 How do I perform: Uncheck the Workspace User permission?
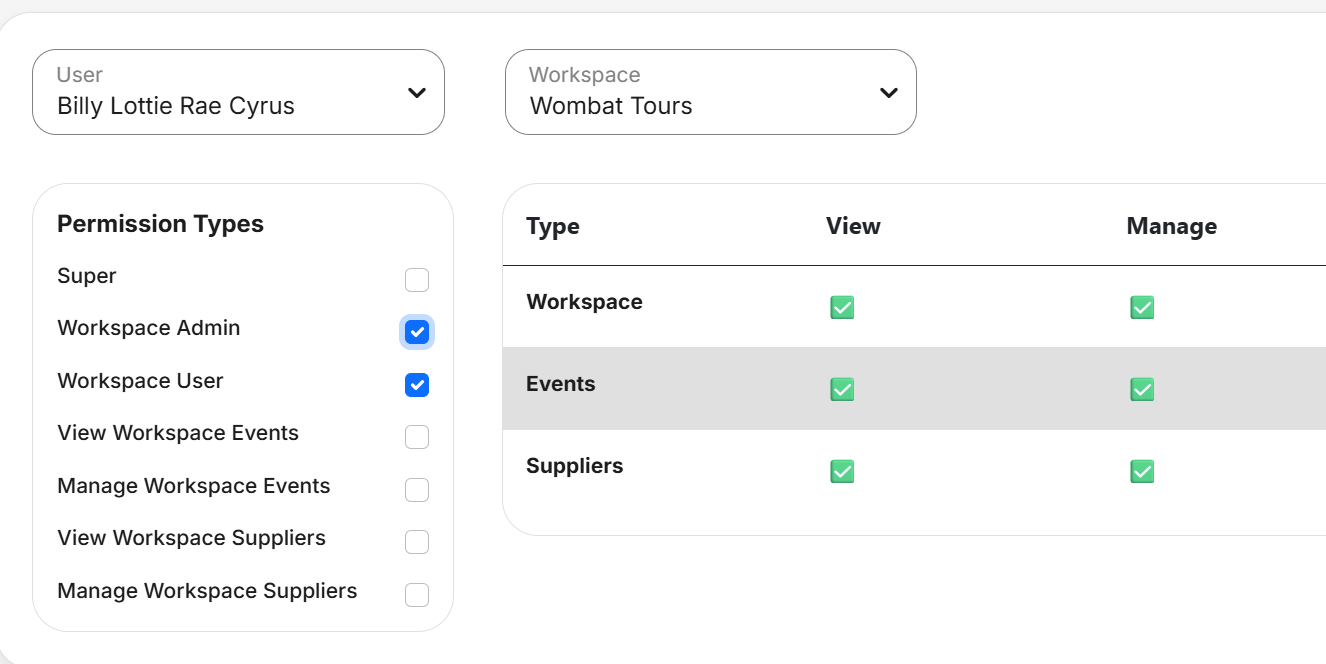(x=417, y=385)
